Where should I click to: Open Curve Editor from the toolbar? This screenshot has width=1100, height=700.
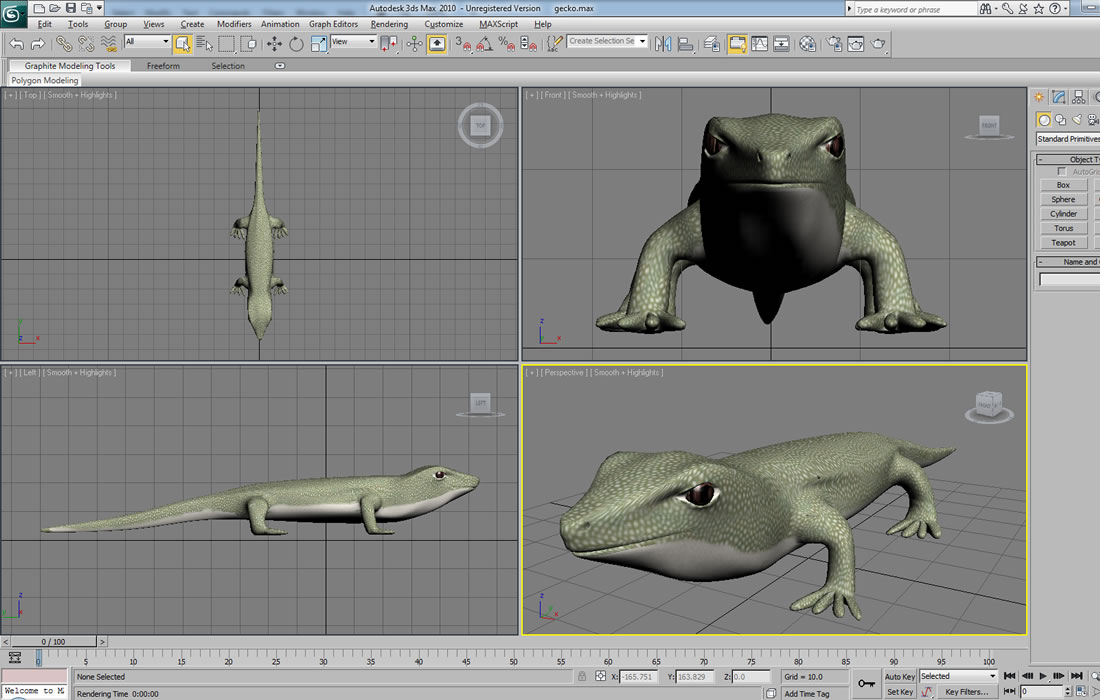pos(759,44)
